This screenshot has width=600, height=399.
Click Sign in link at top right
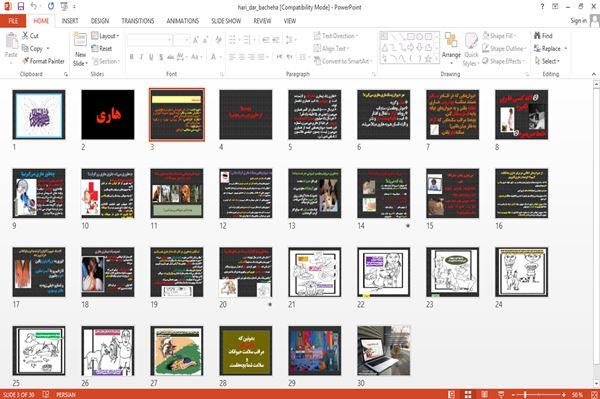click(x=578, y=21)
